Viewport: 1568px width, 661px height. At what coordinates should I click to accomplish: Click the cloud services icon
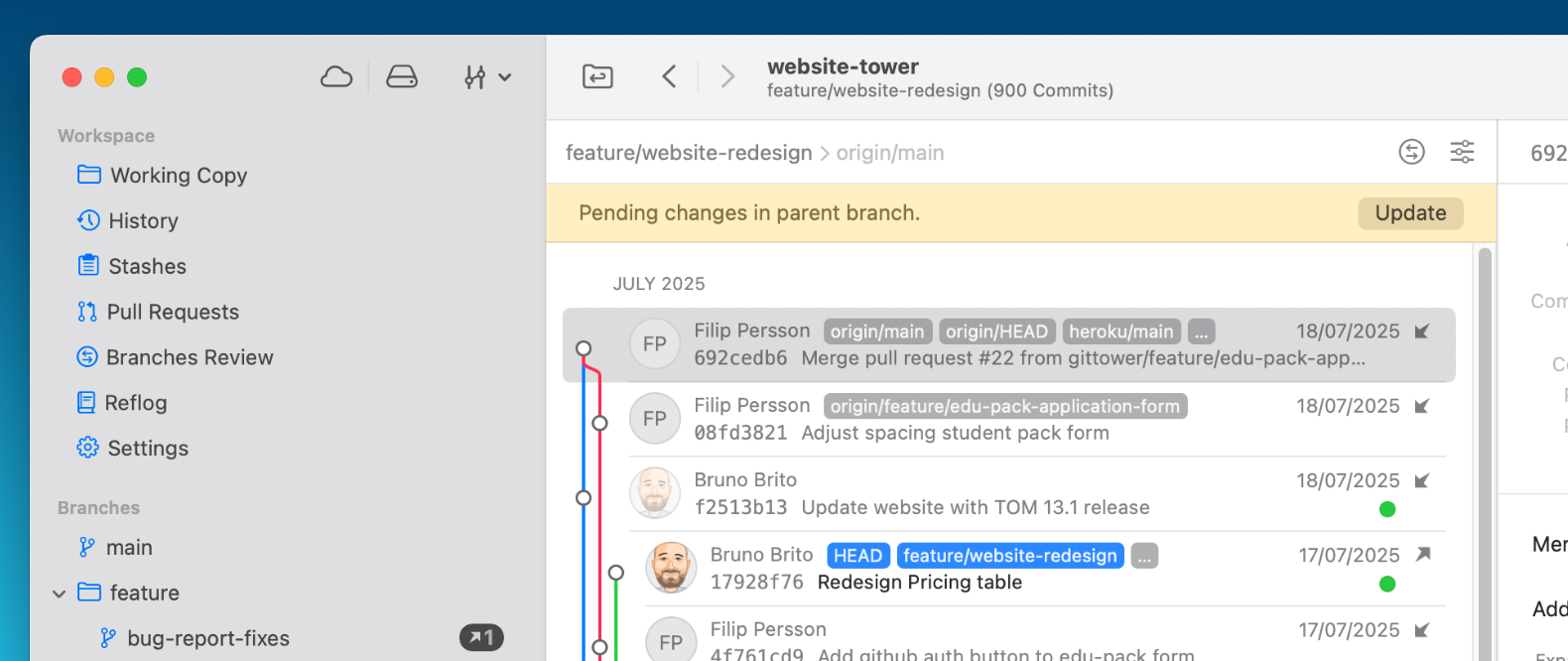pyautogui.click(x=336, y=76)
